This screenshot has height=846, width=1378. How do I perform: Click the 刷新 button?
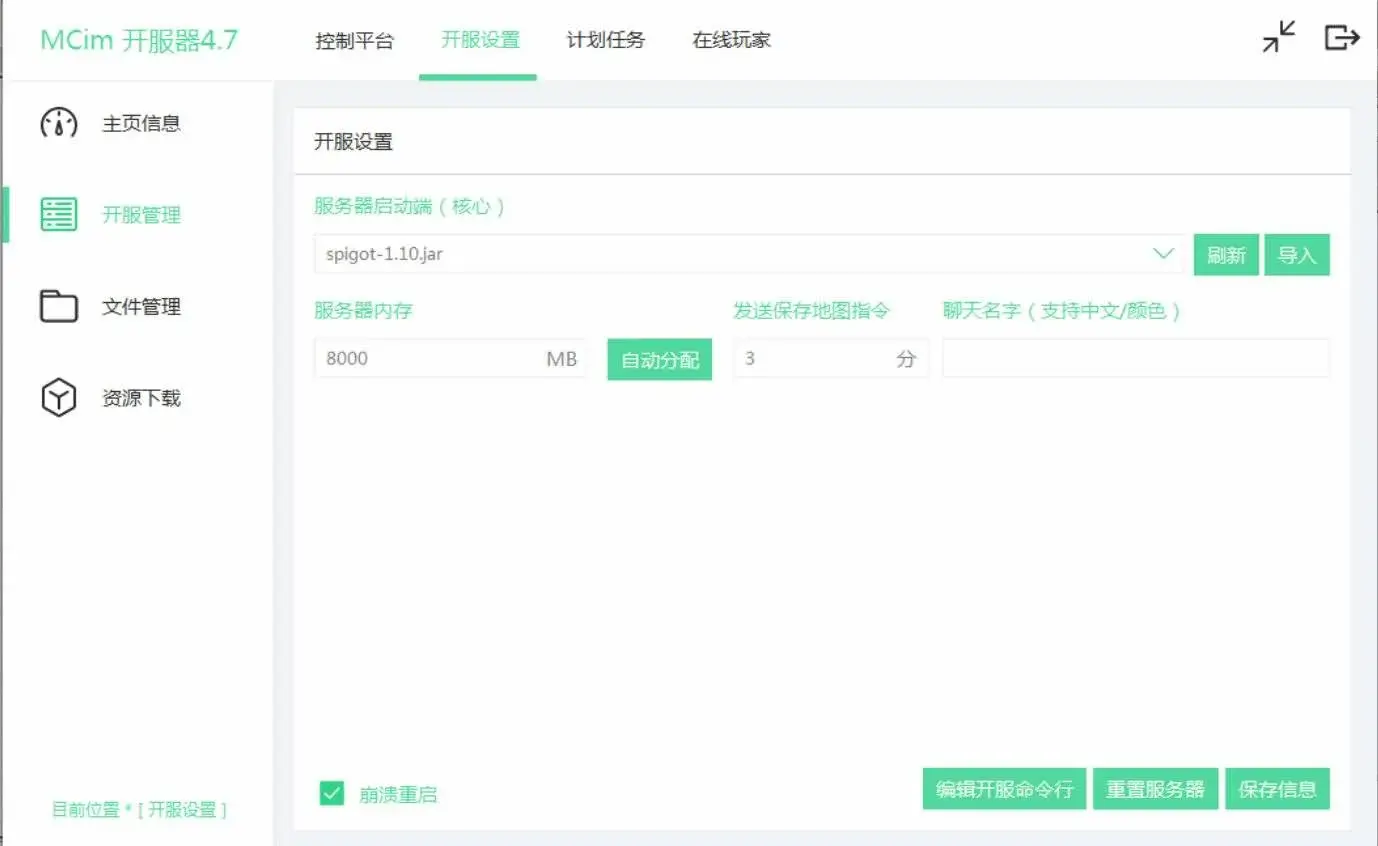click(x=1226, y=255)
